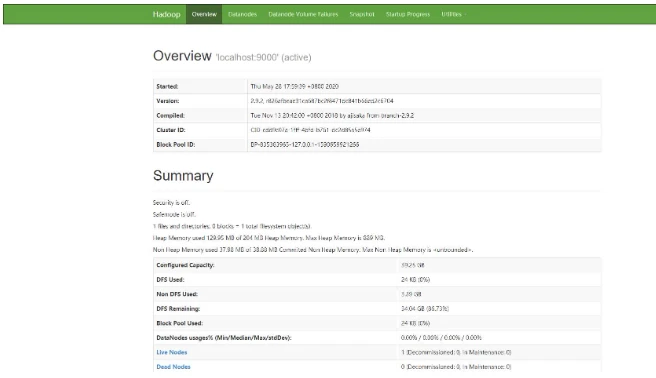Click the Cluster ID value
The width and height of the screenshot is (656, 378).
point(310,130)
